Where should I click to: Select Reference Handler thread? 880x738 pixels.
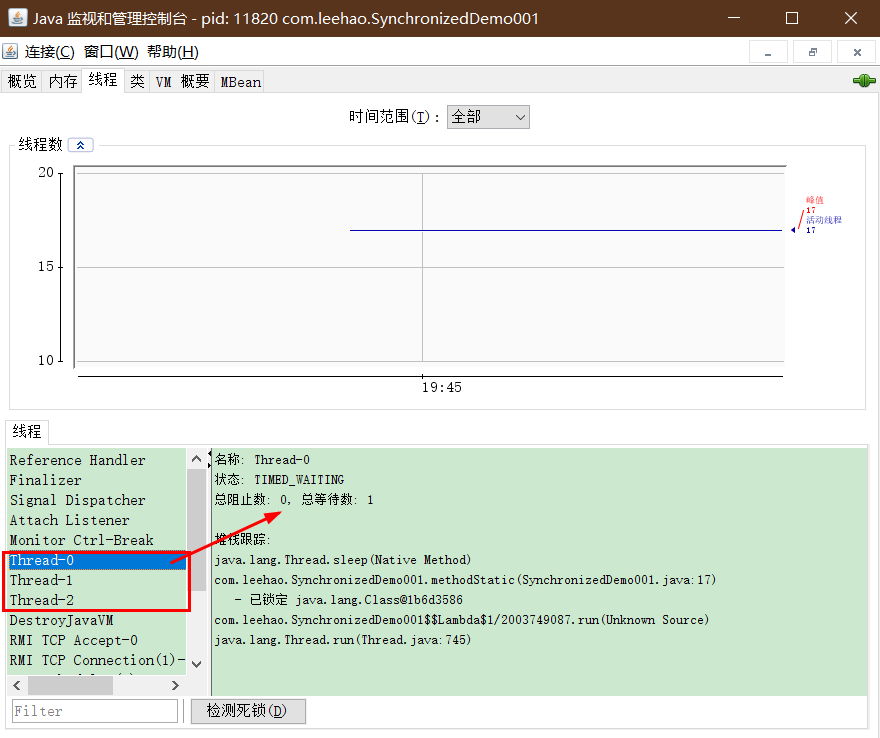tap(97, 460)
